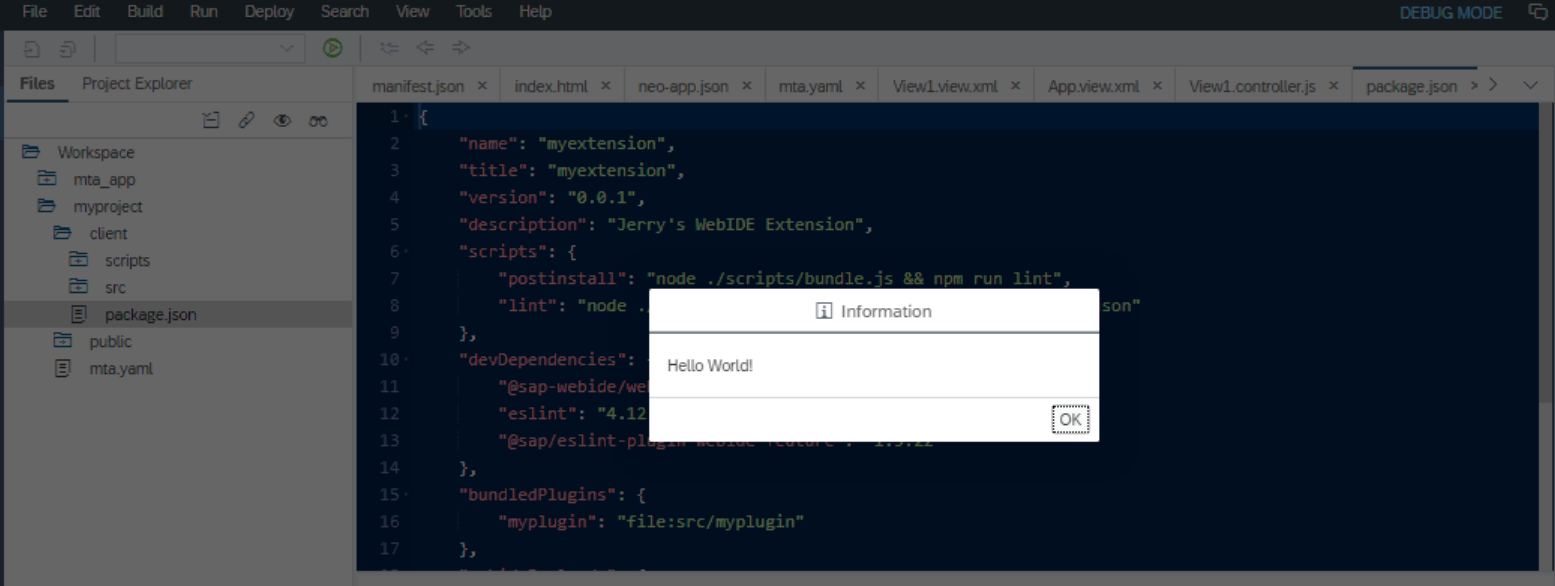Select the mta.yaml editor tab
The image size is (1555, 586).
click(x=811, y=86)
